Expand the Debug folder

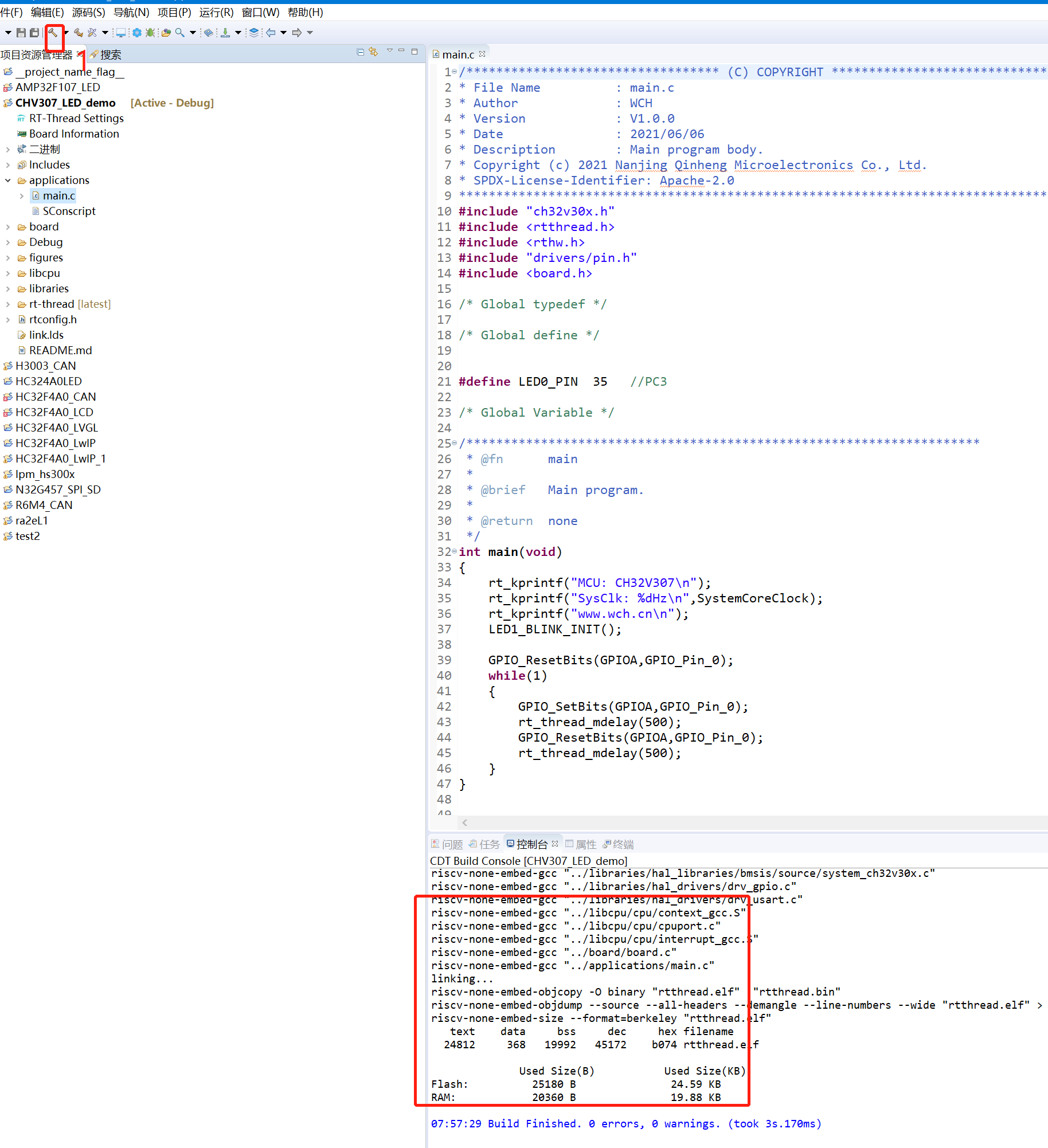[x=8, y=242]
